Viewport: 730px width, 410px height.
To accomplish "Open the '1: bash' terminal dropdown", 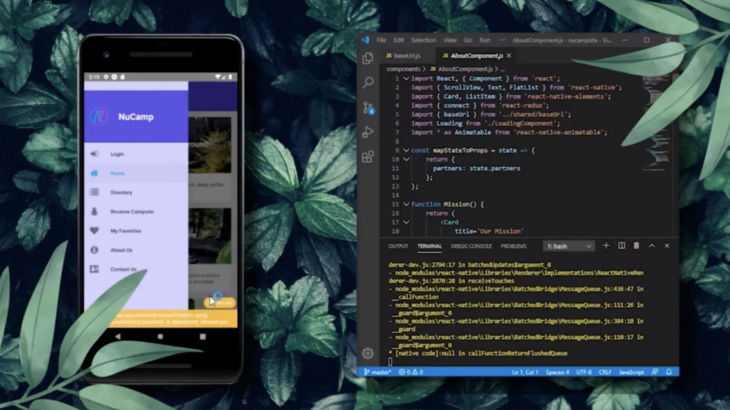I will point(568,246).
